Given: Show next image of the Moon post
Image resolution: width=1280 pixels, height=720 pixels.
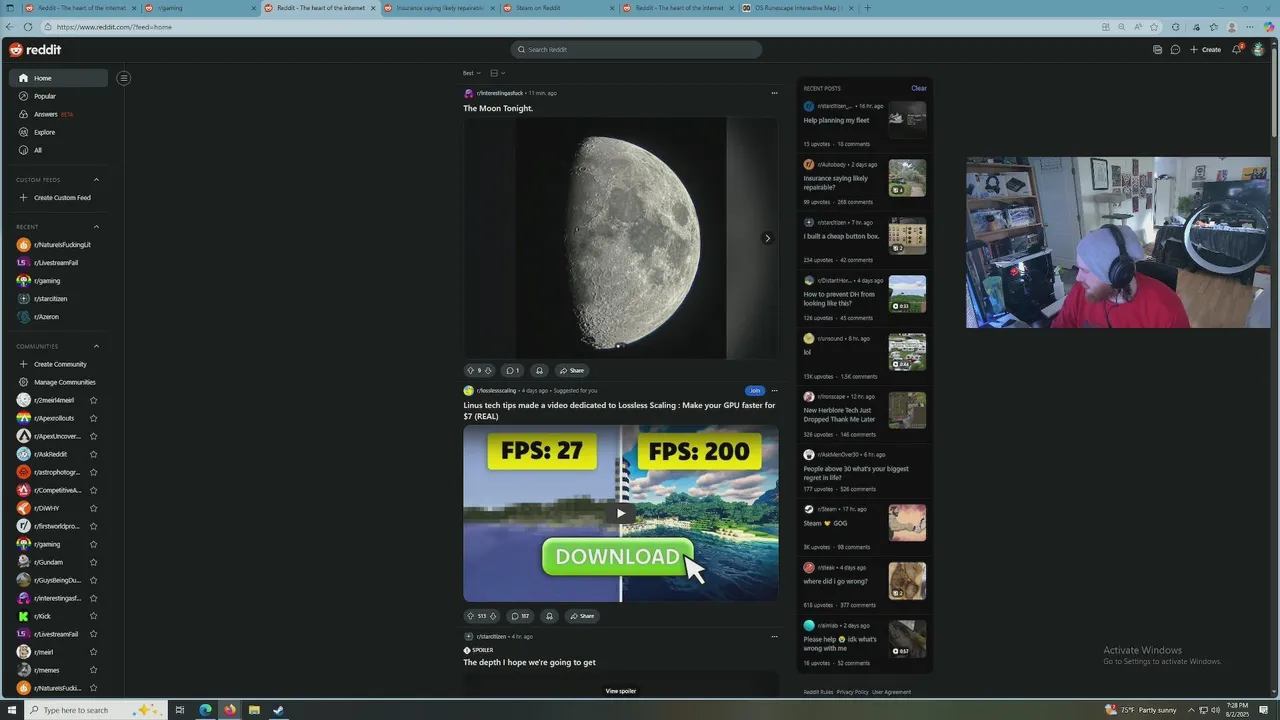Looking at the screenshot, I should click(x=767, y=238).
